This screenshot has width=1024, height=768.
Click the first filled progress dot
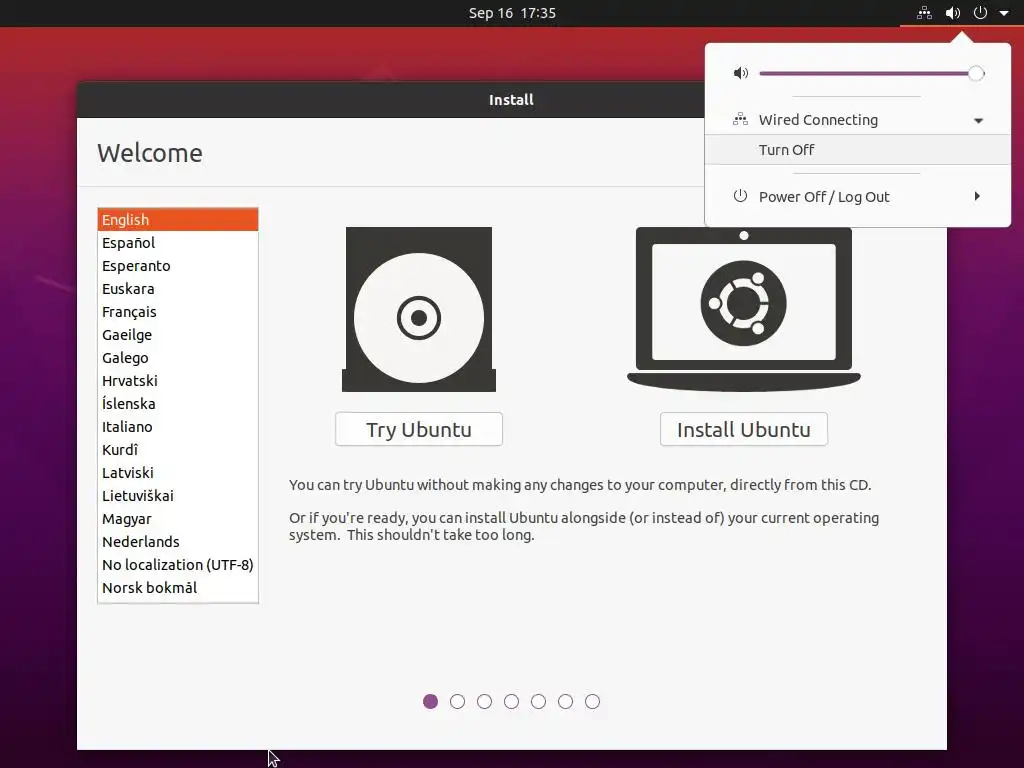click(430, 701)
